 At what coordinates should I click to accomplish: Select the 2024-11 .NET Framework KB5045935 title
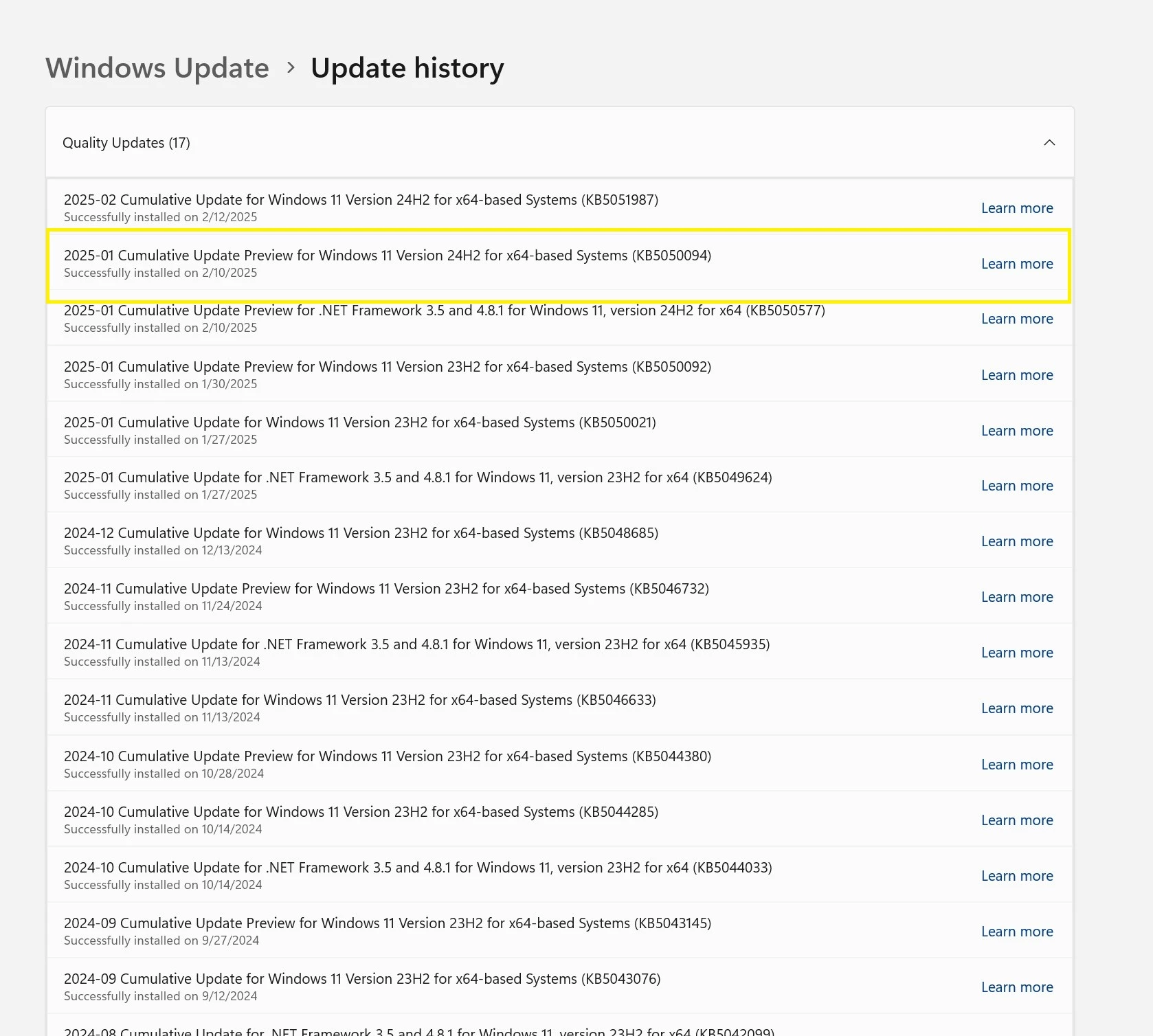click(x=417, y=644)
